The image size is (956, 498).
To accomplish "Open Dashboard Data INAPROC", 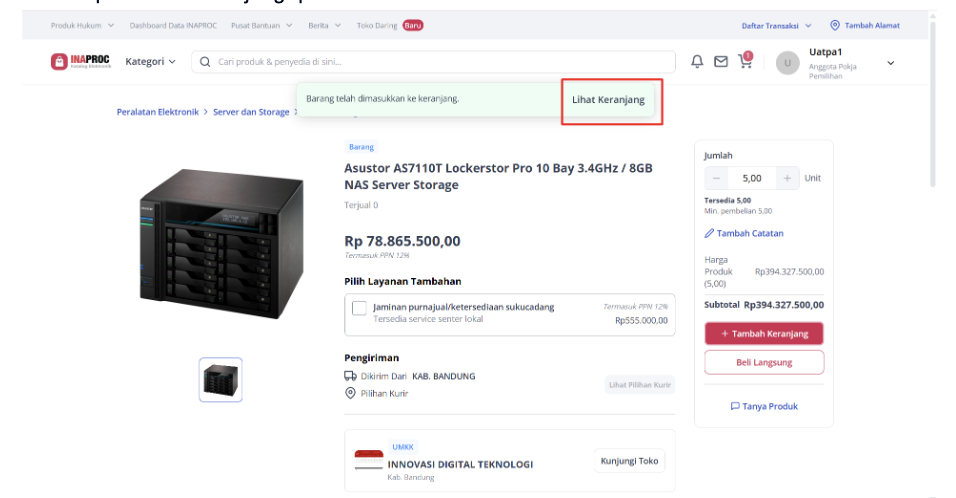I will (x=173, y=26).
